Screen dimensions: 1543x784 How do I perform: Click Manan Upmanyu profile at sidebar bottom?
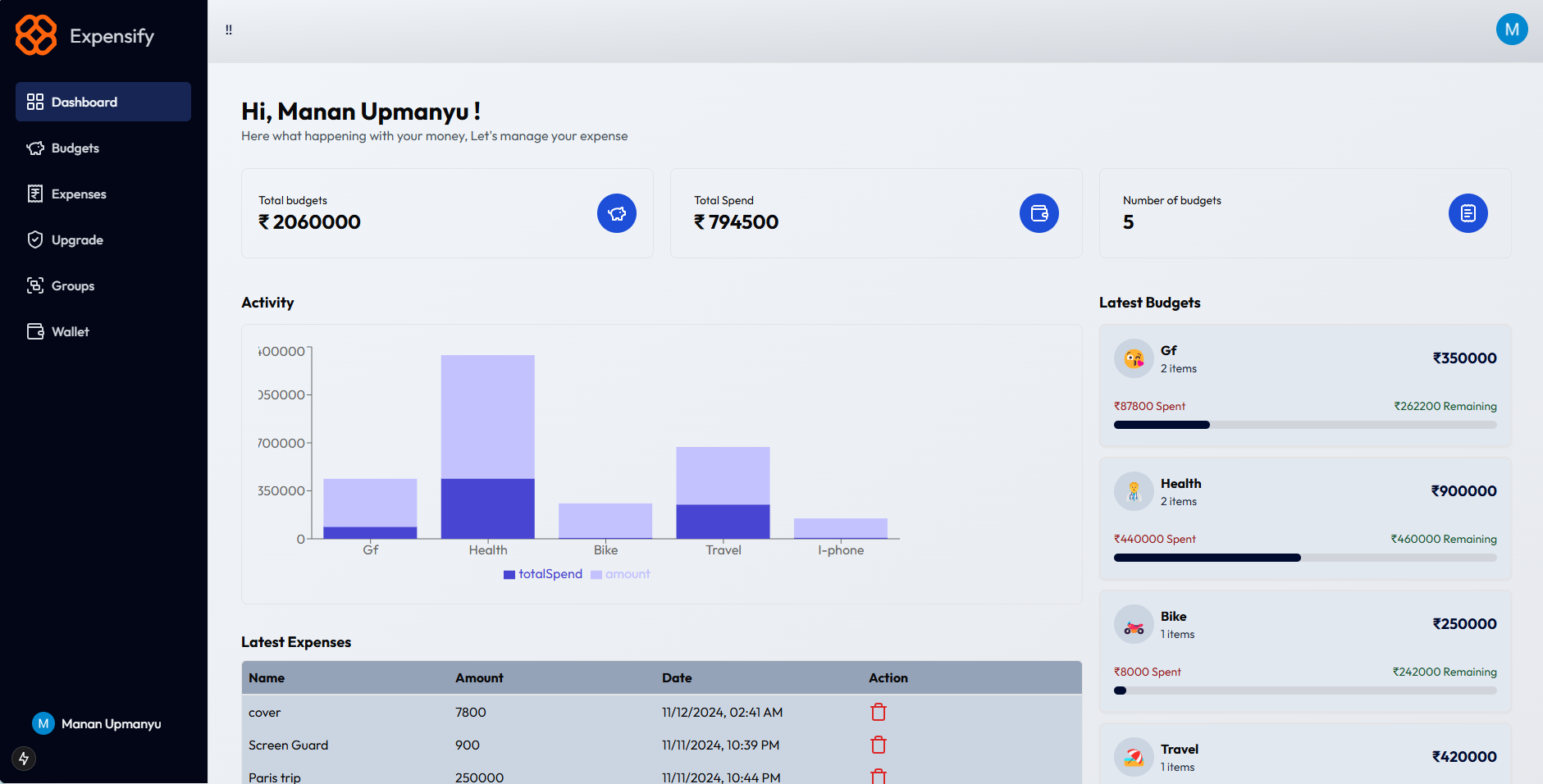97,723
